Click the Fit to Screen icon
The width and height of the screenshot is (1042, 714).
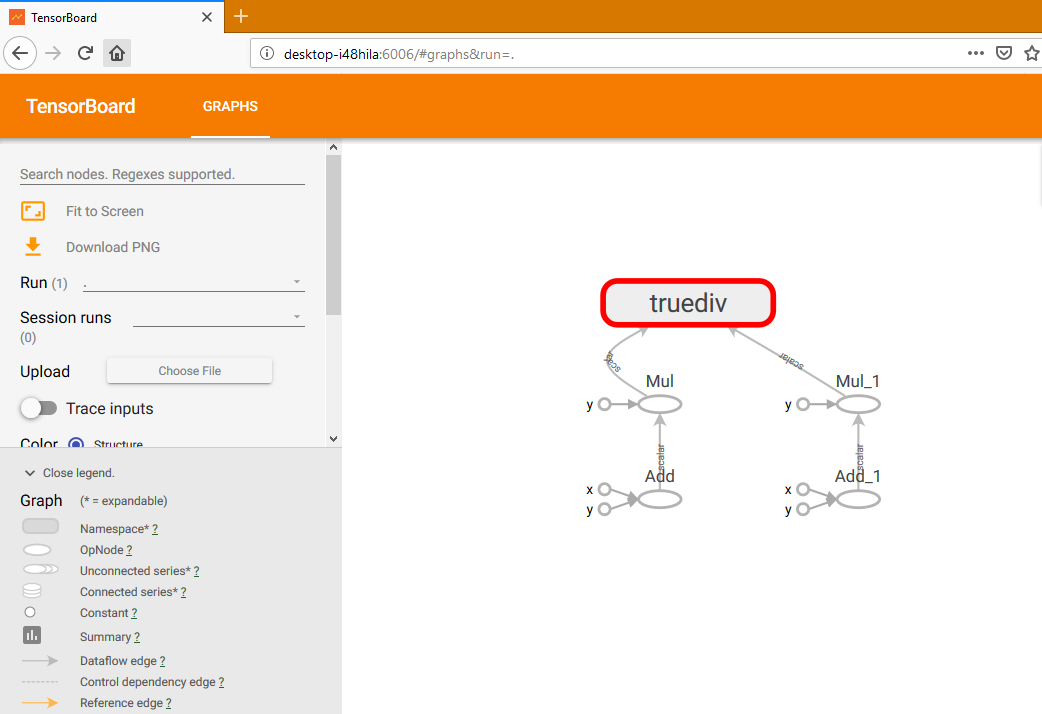click(33, 211)
